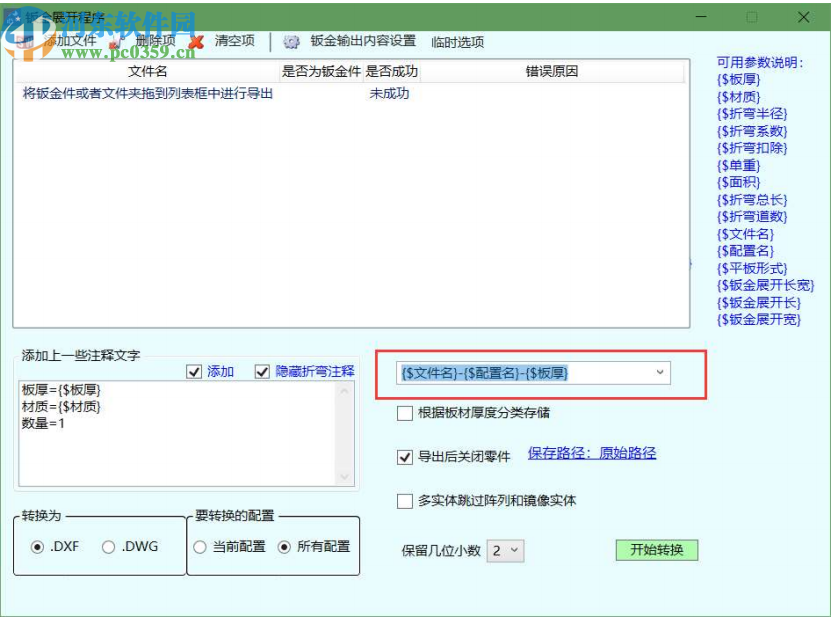
Task: Click the {$板厚} parameter link
Action: 739,80
